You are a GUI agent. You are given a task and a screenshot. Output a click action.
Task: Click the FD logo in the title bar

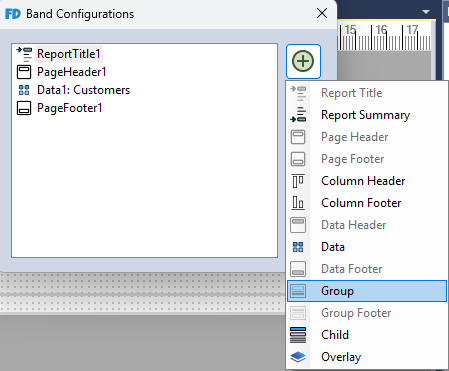[x=13, y=14]
